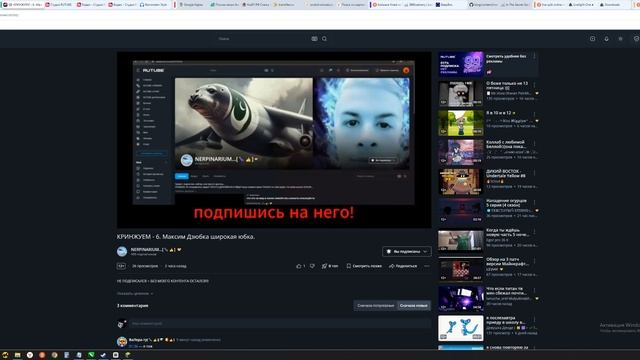Open options menu for the ad banner
The image size is (640, 360).
(x=534, y=56)
